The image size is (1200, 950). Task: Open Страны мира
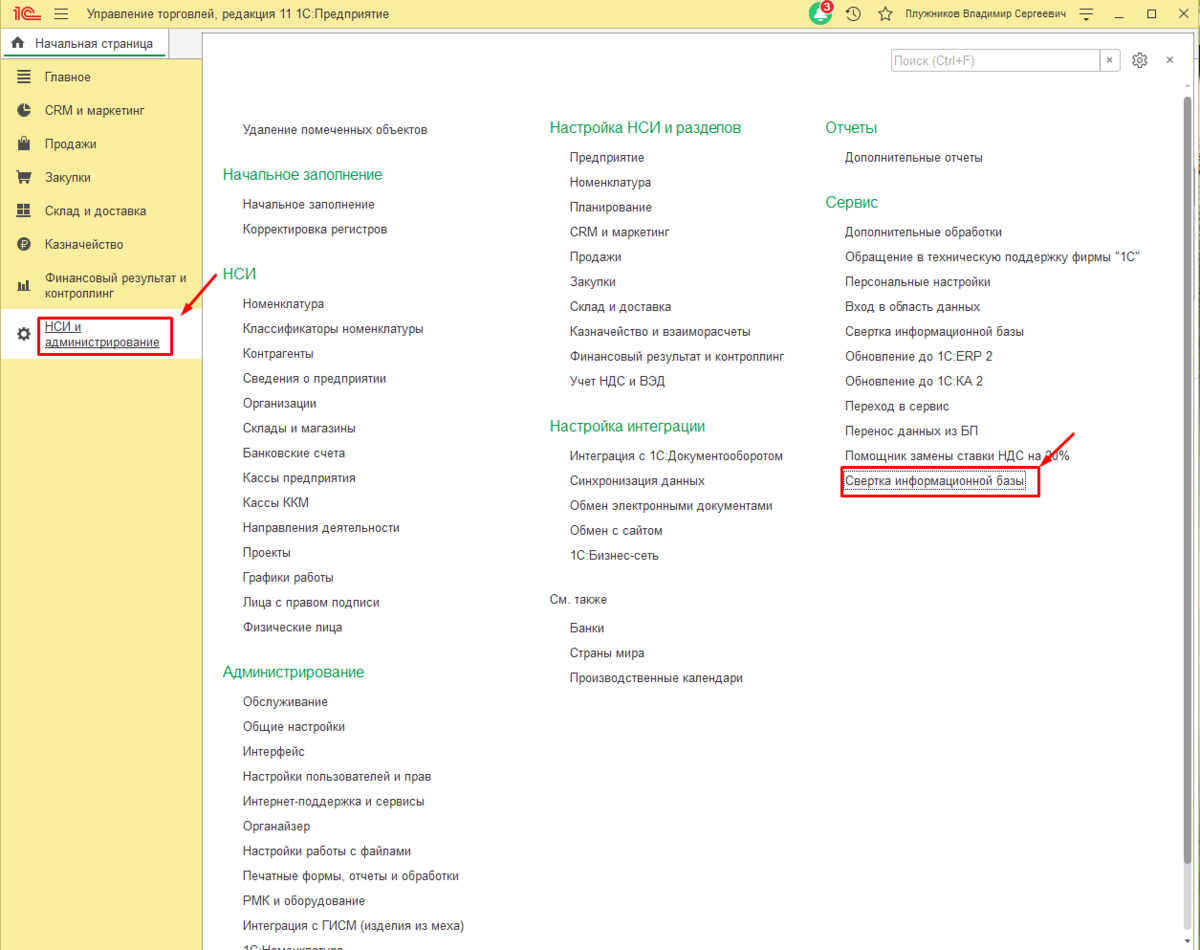tap(607, 653)
